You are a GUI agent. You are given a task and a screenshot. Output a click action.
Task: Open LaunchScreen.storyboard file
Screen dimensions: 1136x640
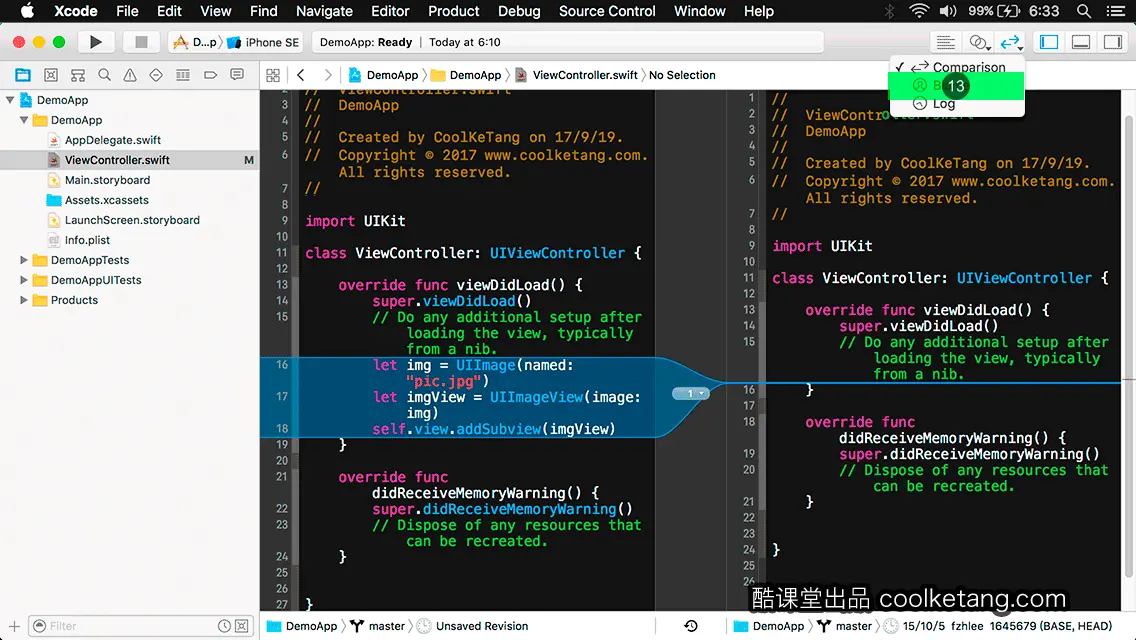(132, 220)
